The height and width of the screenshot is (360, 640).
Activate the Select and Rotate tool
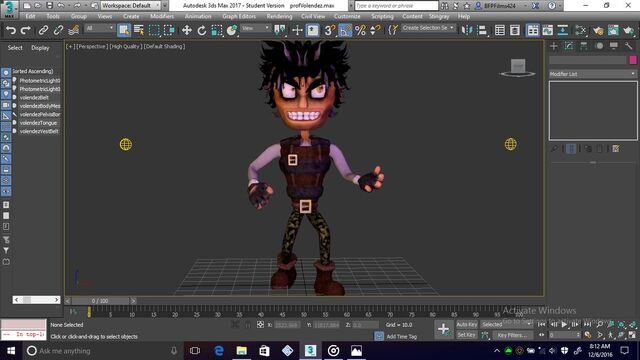[202, 30]
